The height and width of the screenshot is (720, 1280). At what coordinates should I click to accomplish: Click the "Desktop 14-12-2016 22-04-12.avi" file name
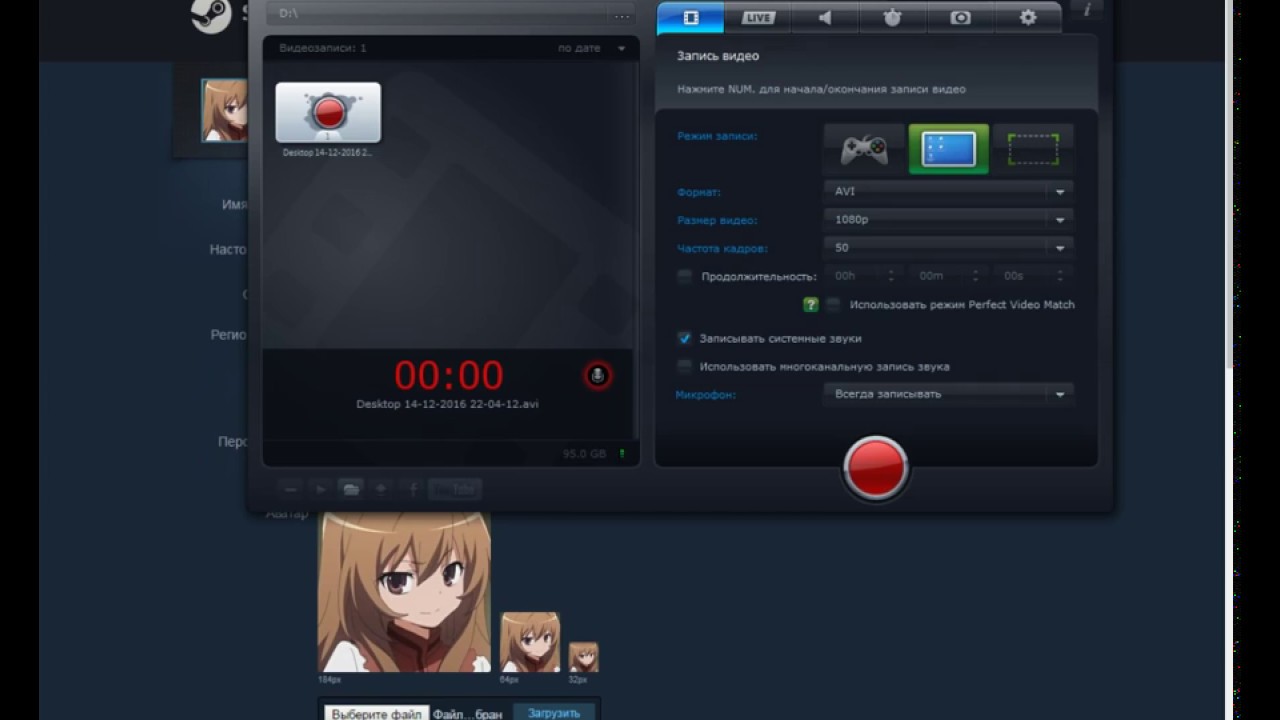(x=447, y=404)
